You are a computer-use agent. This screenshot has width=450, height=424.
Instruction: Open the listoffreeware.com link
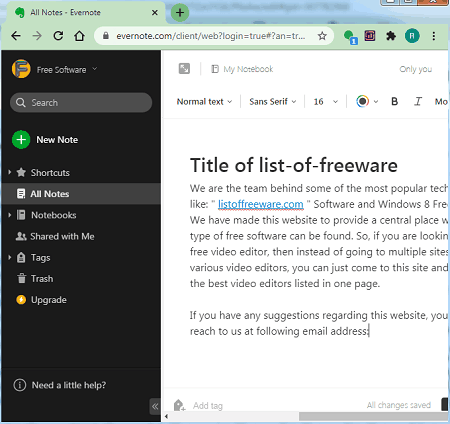click(x=261, y=204)
